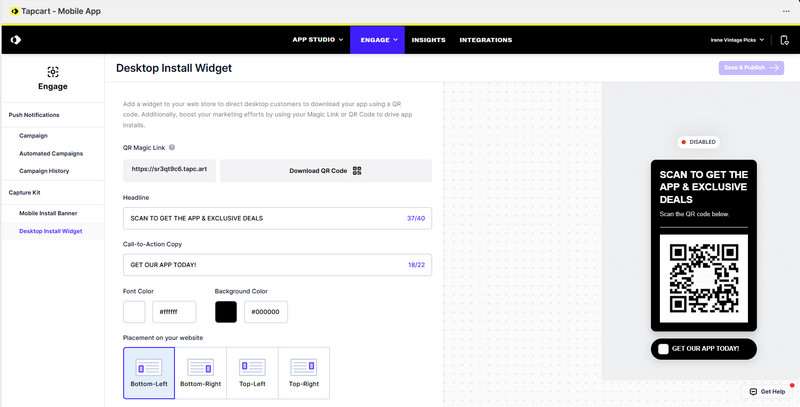This screenshot has height=407, width=800.
Task: Click the Capture Kit section heading
Action: [24, 193]
